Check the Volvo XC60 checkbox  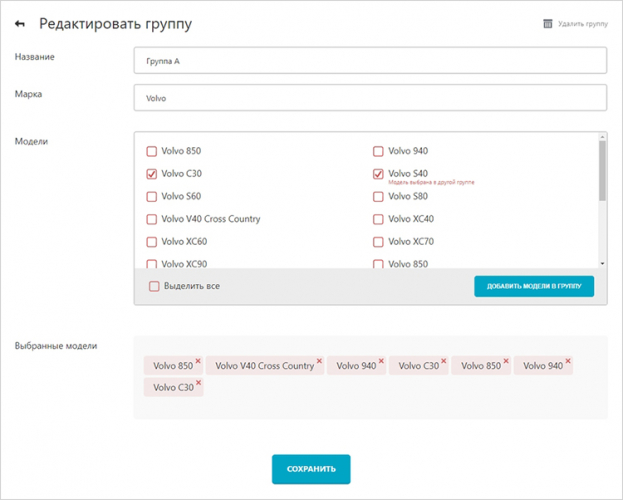click(152, 242)
